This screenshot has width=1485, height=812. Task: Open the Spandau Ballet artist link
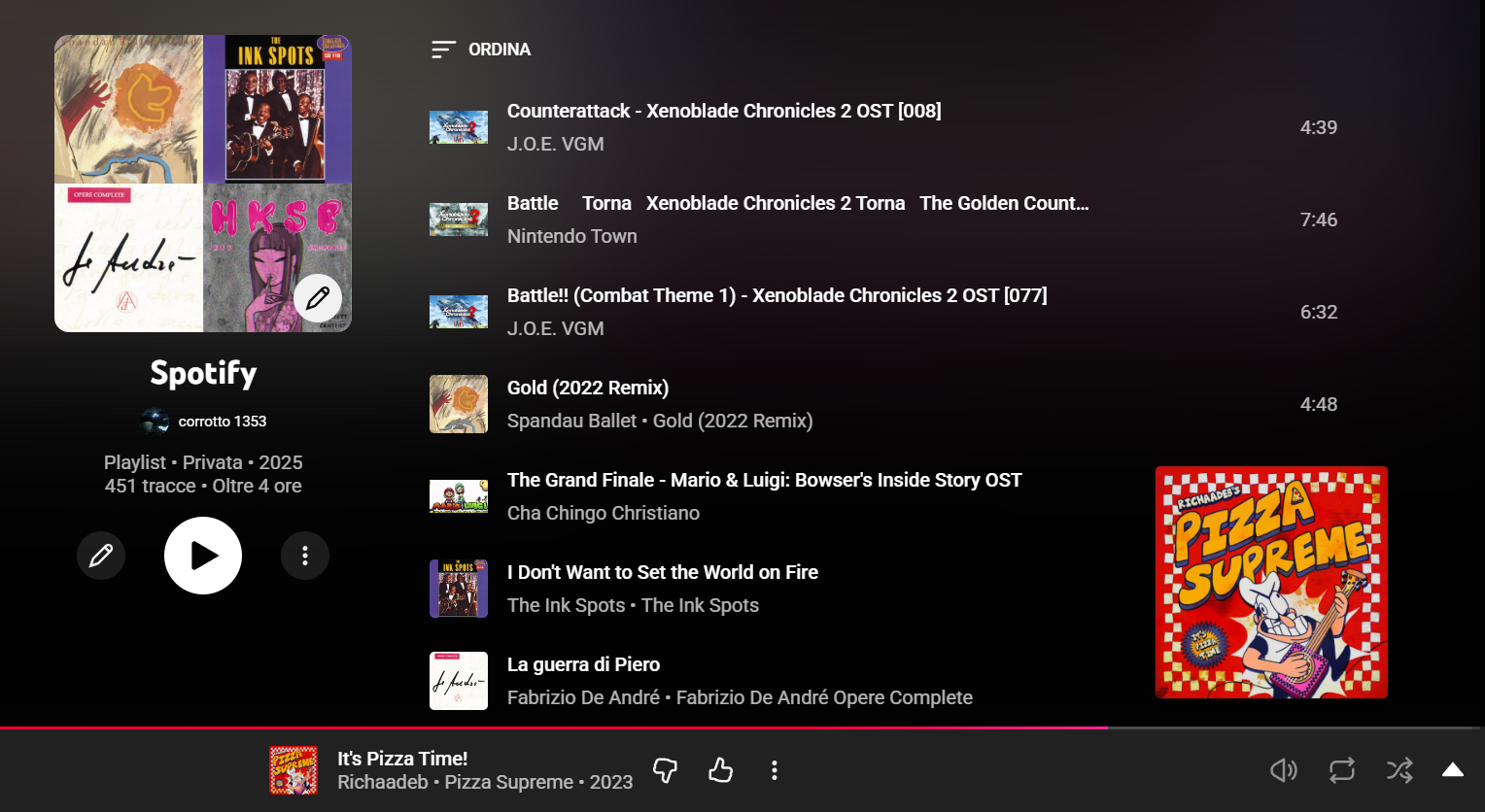(x=572, y=421)
